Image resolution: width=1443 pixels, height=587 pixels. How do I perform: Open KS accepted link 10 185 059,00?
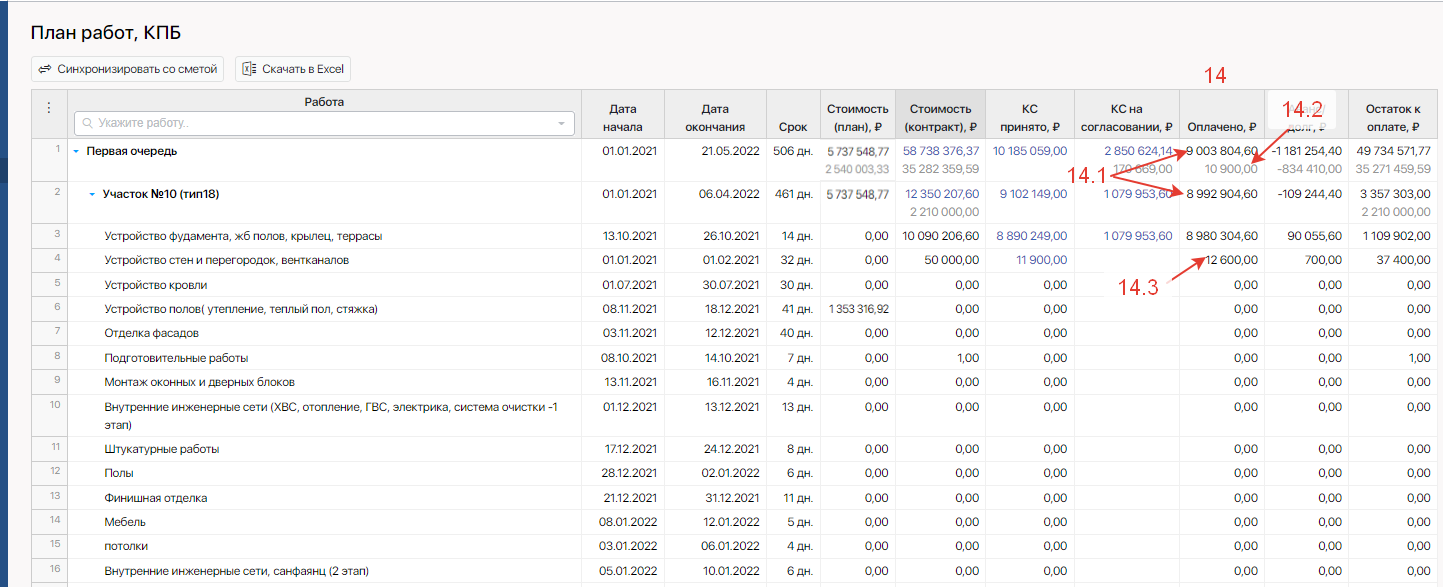tap(1029, 151)
